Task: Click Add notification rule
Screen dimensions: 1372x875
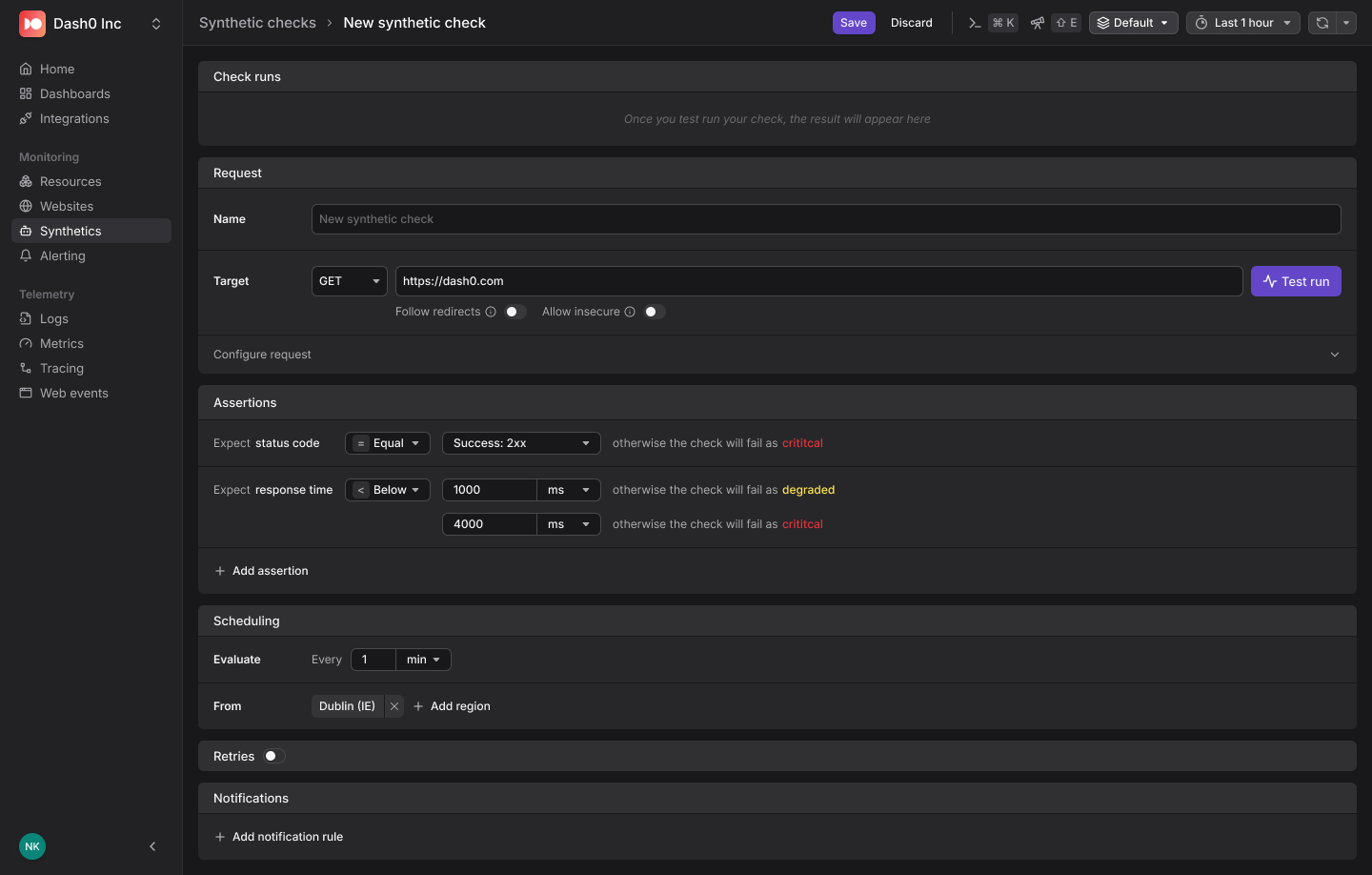Action: click(279, 837)
